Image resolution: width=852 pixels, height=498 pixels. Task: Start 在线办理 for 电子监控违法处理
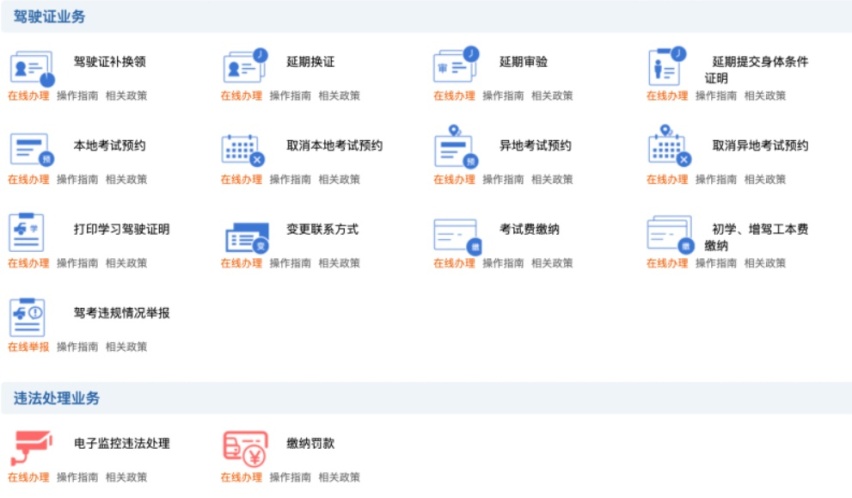tap(28, 477)
